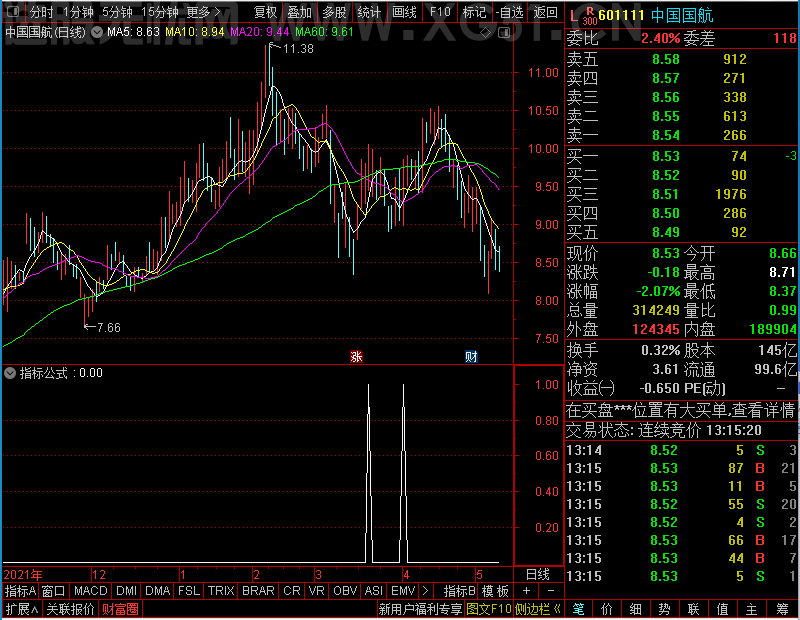Click the L R300 badge beside stock code
Image resolution: width=800 pixels, height=620 pixels.
583,15
